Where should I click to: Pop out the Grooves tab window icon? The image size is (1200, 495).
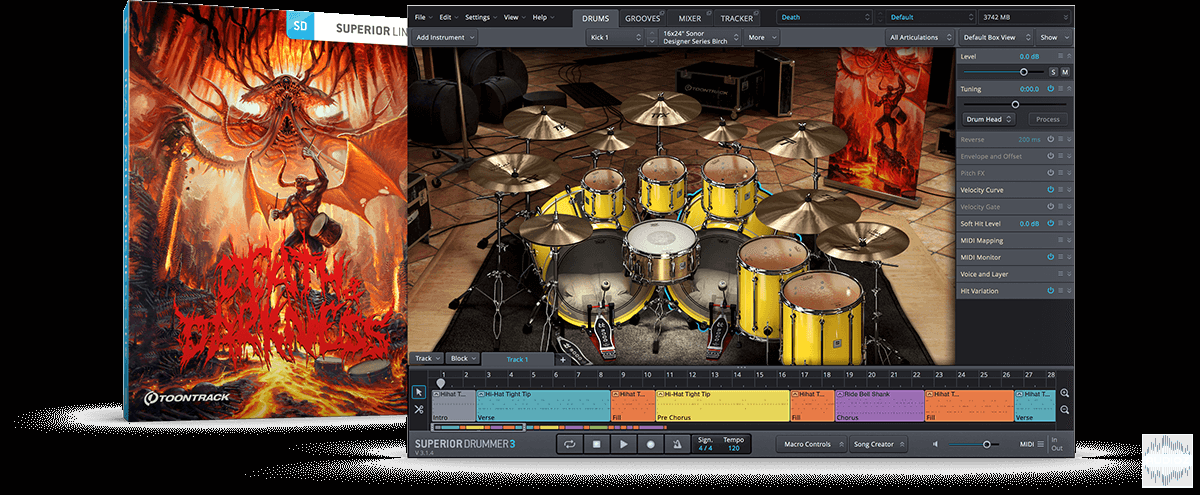664,13
